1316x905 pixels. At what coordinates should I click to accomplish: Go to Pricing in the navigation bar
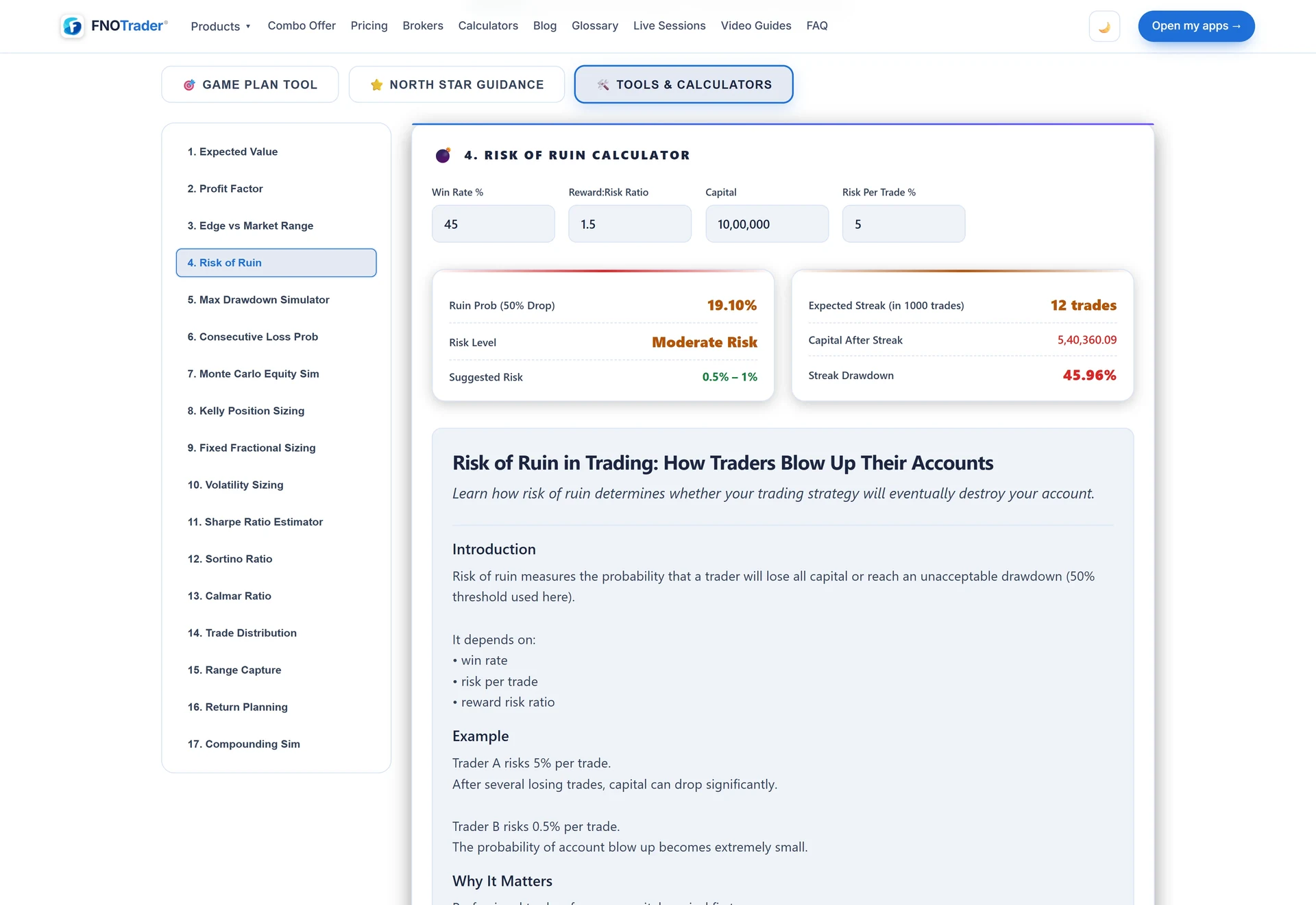pyautogui.click(x=369, y=25)
